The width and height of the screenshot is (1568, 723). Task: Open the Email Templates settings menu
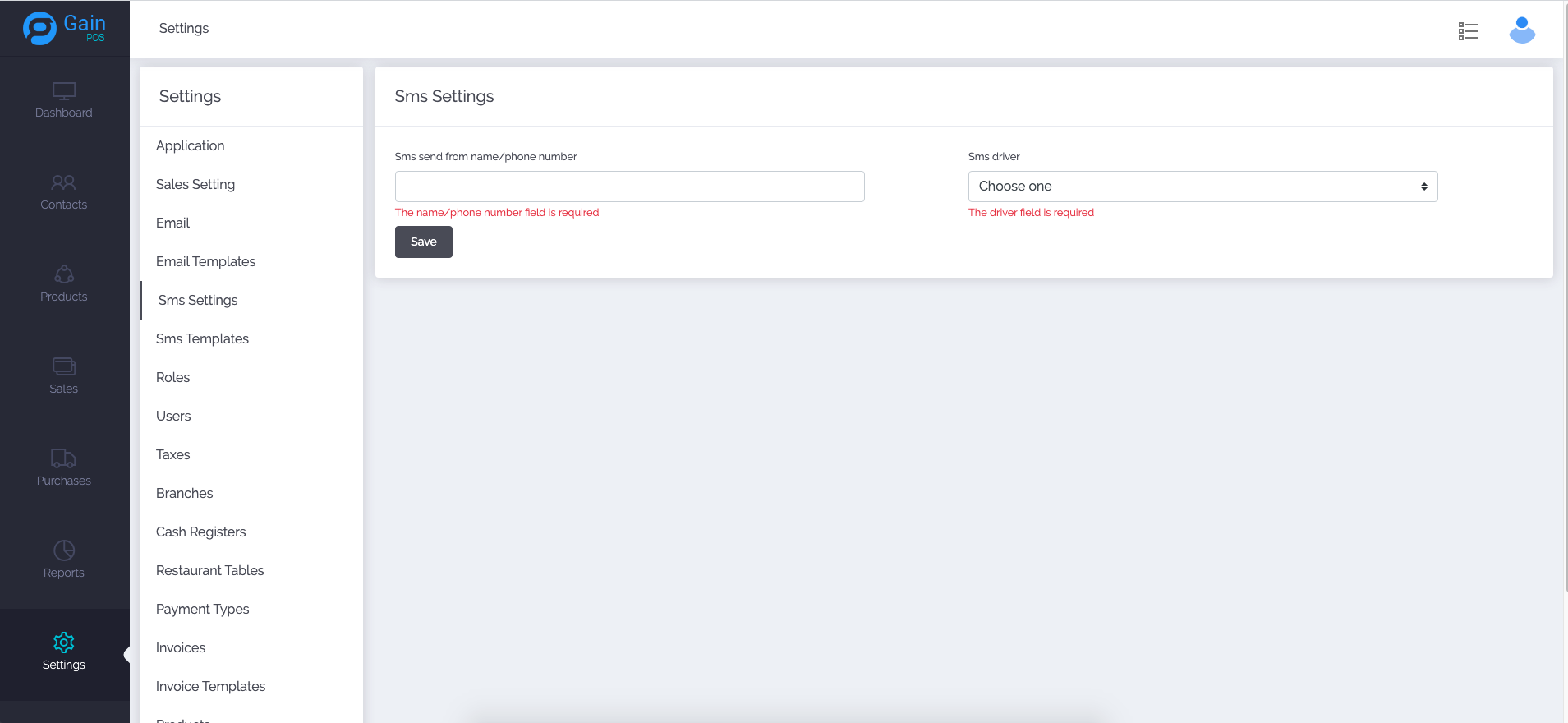tap(205, 261)
